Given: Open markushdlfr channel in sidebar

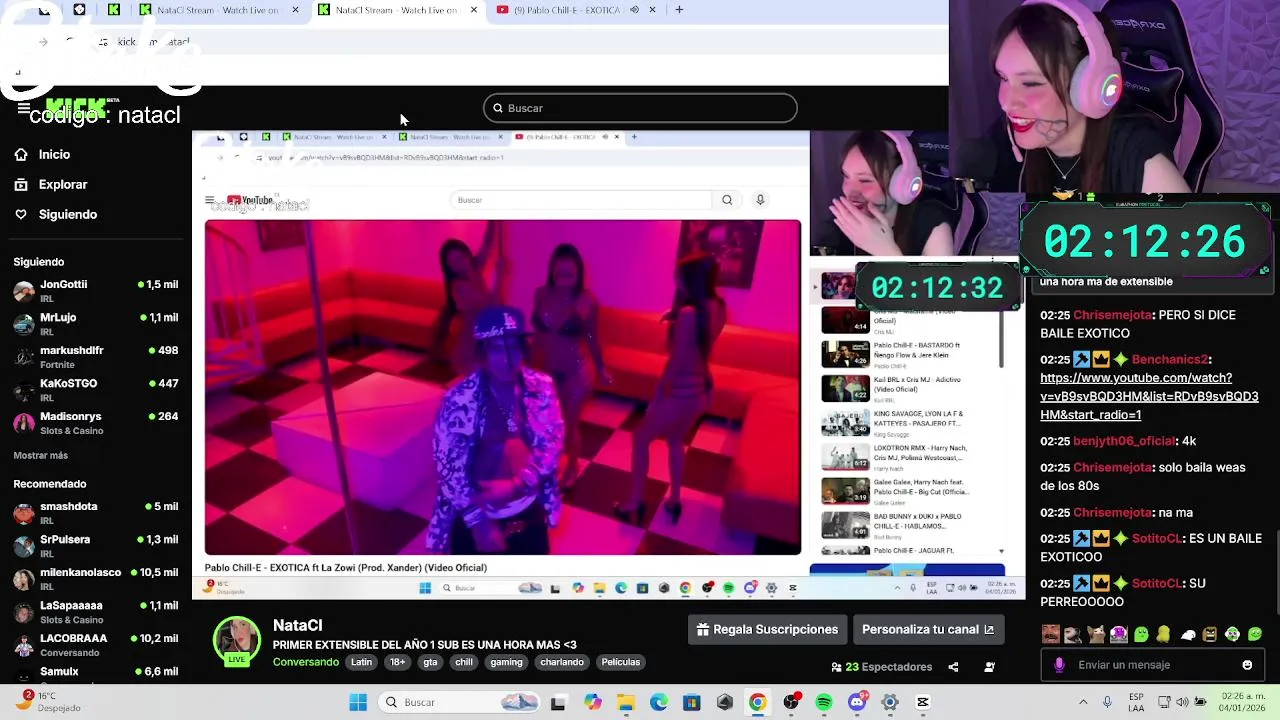Looking at the screenshot, I should point(96,356).
